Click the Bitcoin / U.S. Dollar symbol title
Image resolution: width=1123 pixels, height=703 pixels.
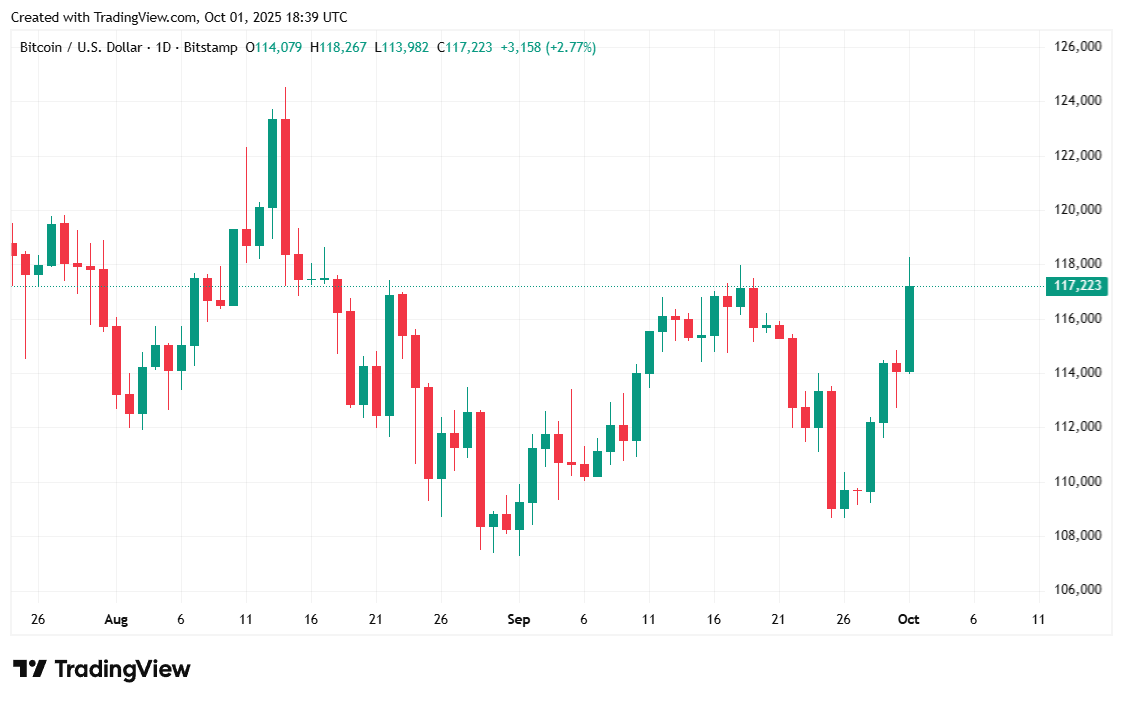(x=81, y=47)
